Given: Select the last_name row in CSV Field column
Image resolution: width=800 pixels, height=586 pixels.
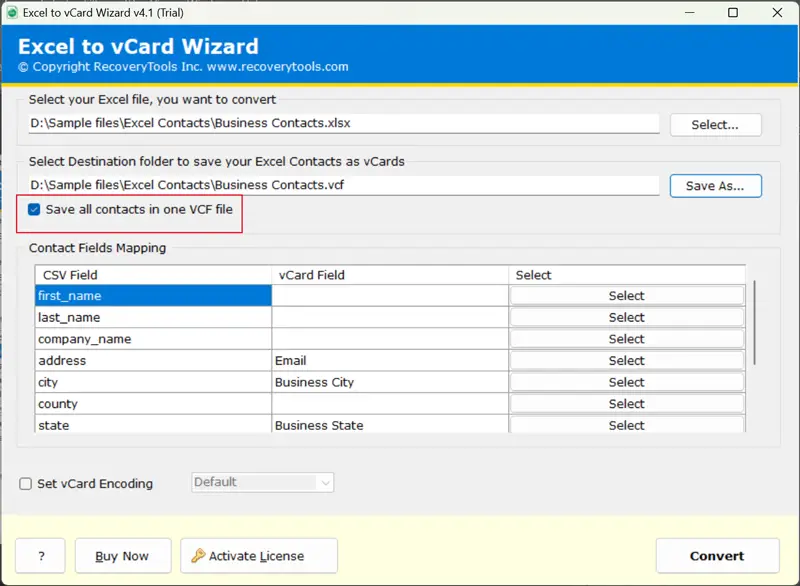Looking at the screenshot, I should 153,317.
